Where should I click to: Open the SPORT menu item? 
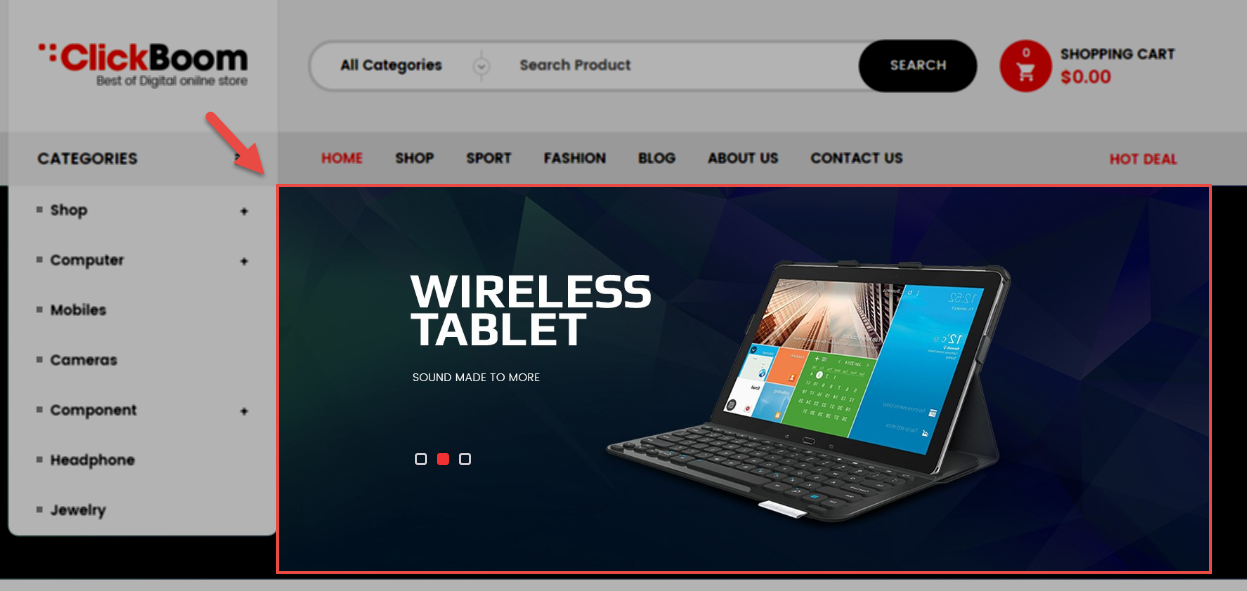click(x=489, y=158)
